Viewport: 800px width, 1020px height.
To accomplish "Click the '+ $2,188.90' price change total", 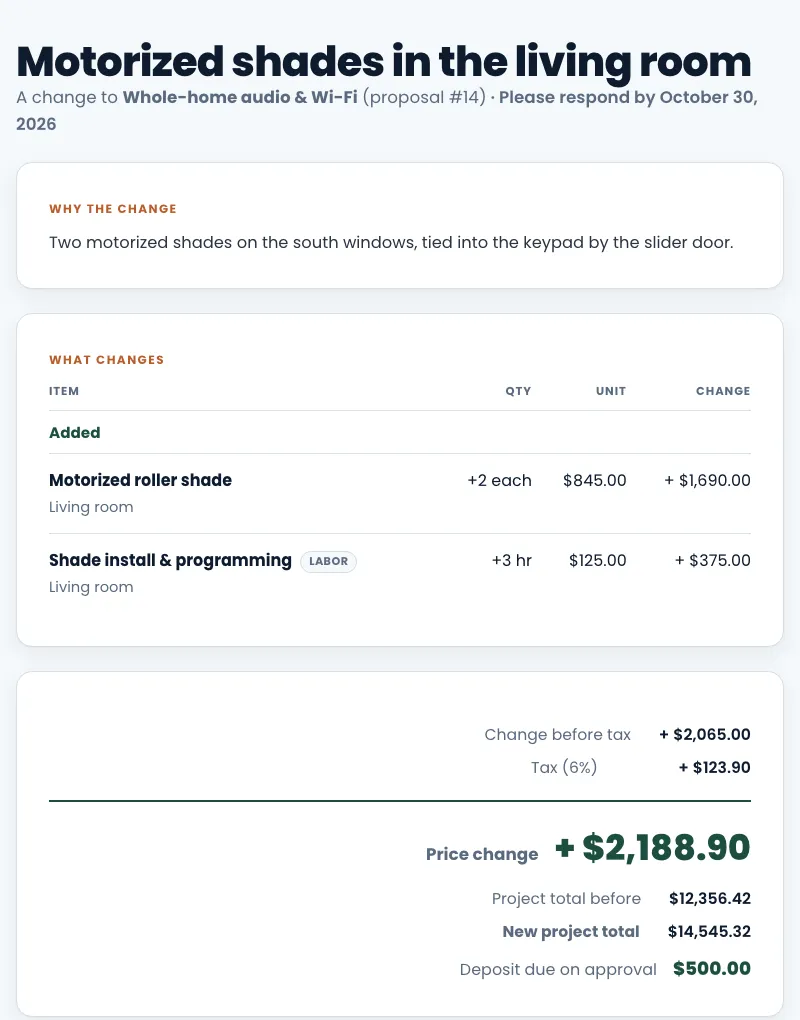I will 652,848.
